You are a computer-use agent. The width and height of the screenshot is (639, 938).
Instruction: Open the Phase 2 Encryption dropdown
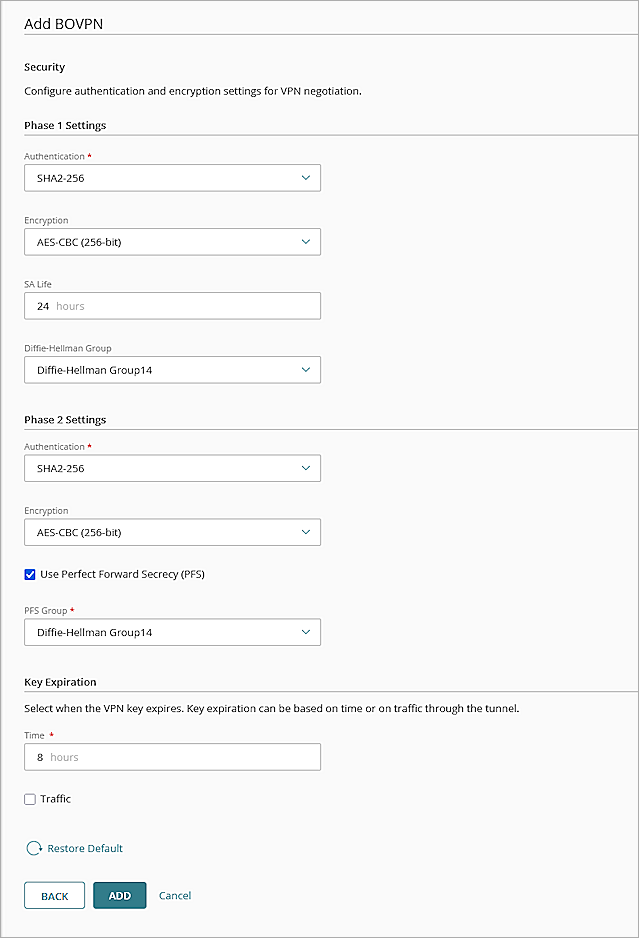[x=172, y=532]
